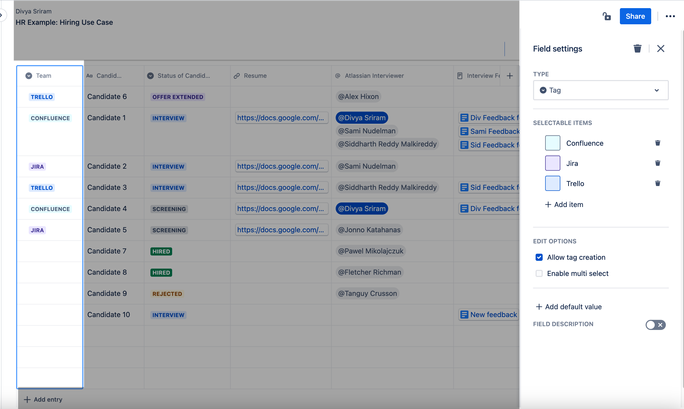Open Div Feedback page in Candidate 4 row

pyautogui.click(x=489, y=209)
